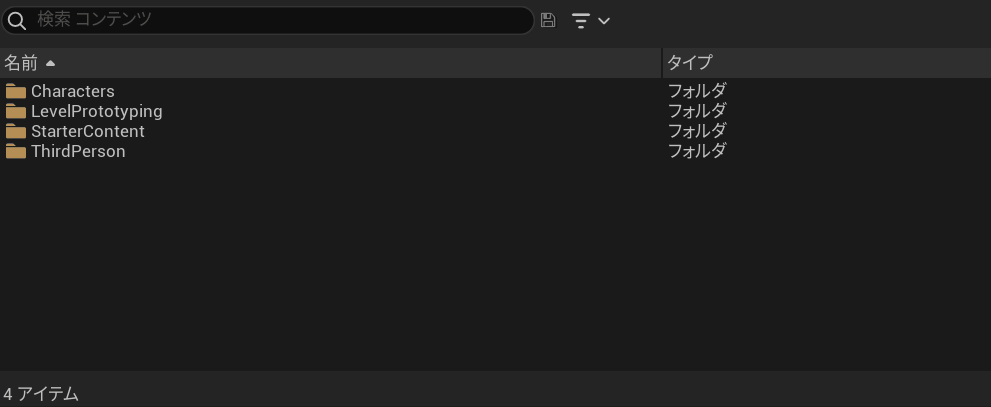Click the フォルダ type cell for ThirdPerson
This screenshot has width=991, height=407.
[697, 151]
